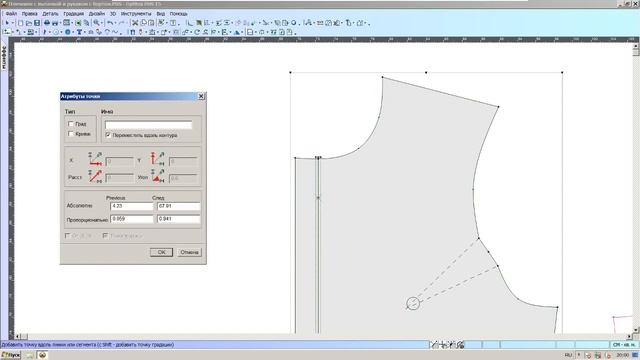This screenshot has width=640, height=360.
Task: Click the absolute Previous field 4.23
Action: [x=131, y=206]
